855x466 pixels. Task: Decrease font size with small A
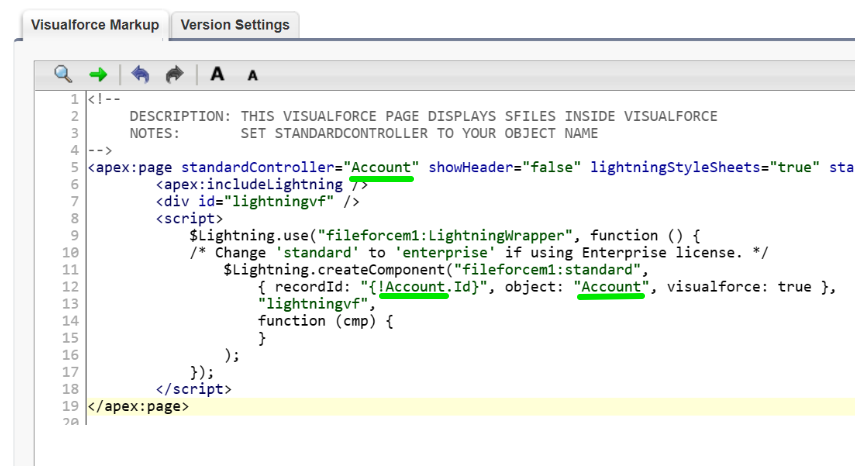[x=252, y=76]
